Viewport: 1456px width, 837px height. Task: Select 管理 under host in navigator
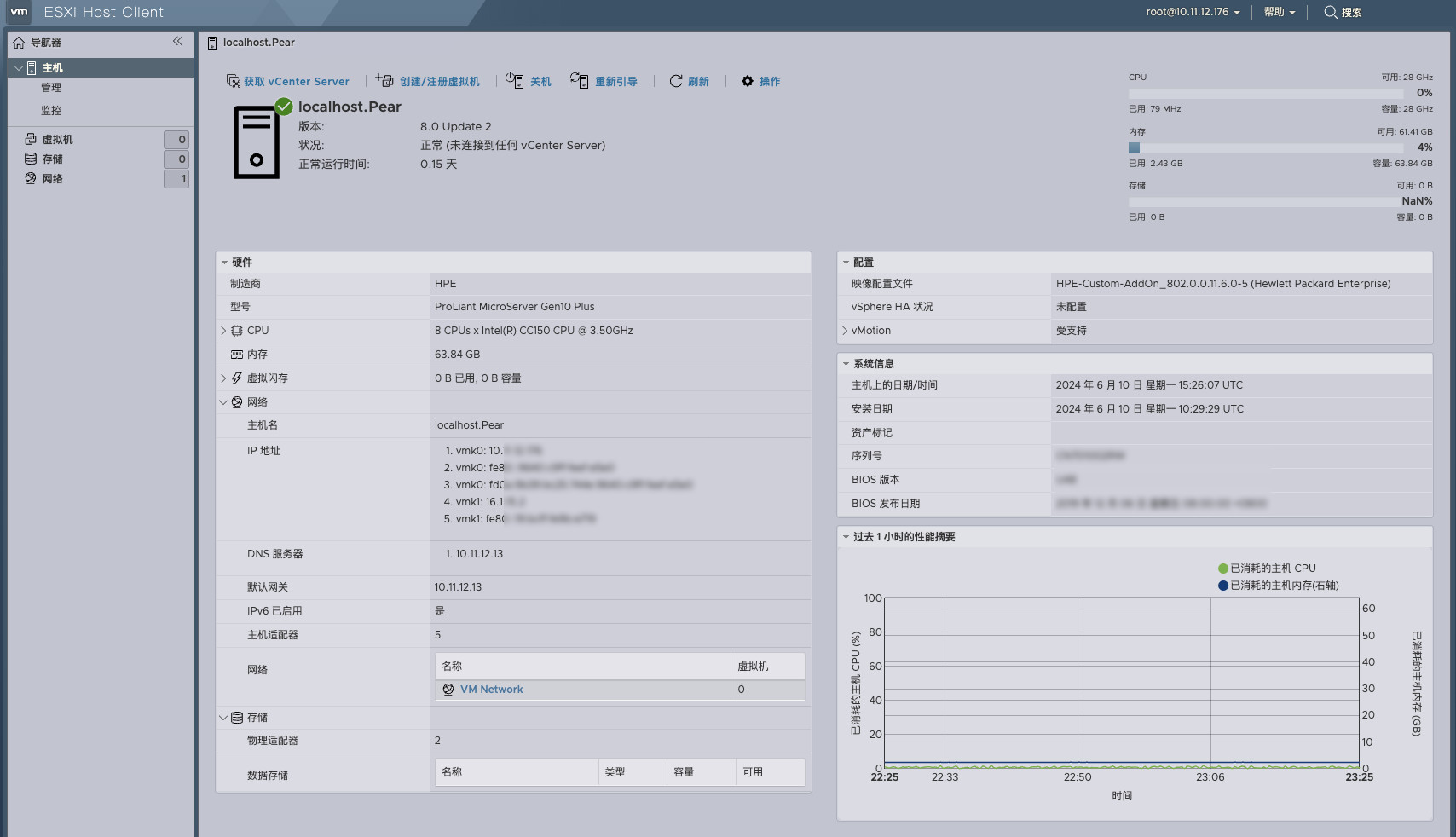51,88
